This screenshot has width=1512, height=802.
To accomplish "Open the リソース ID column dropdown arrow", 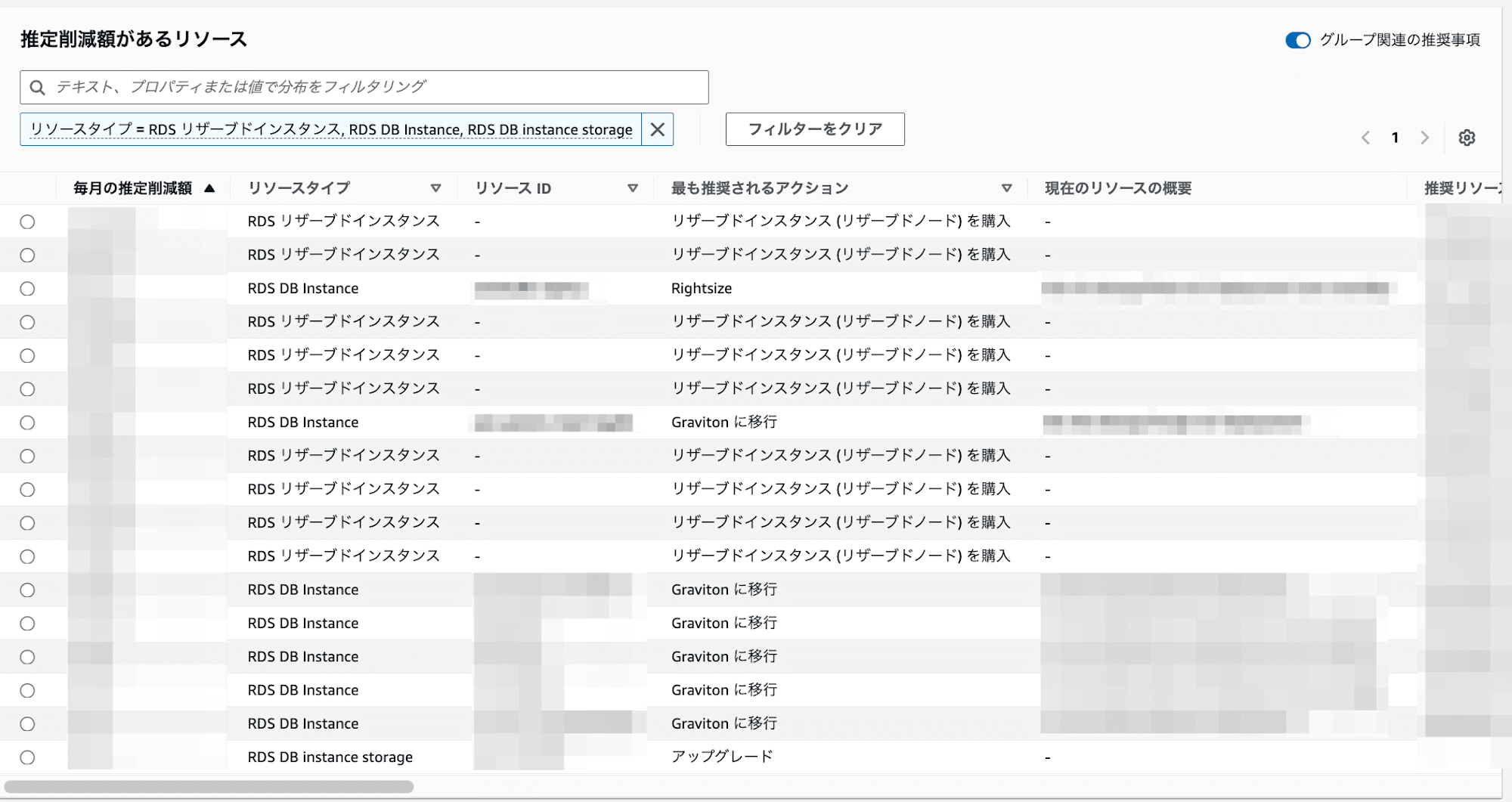I will pyautogui.click(x=633, y=188).
